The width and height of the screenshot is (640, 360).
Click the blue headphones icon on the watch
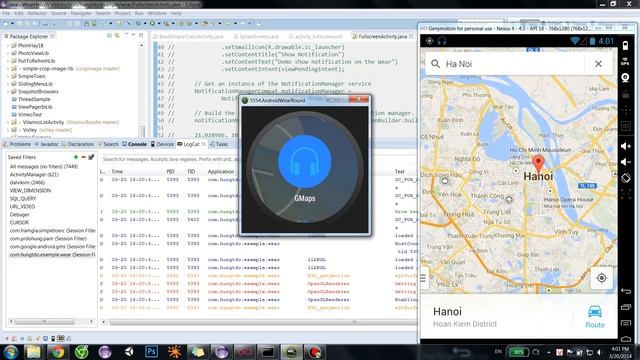[304, 162]
